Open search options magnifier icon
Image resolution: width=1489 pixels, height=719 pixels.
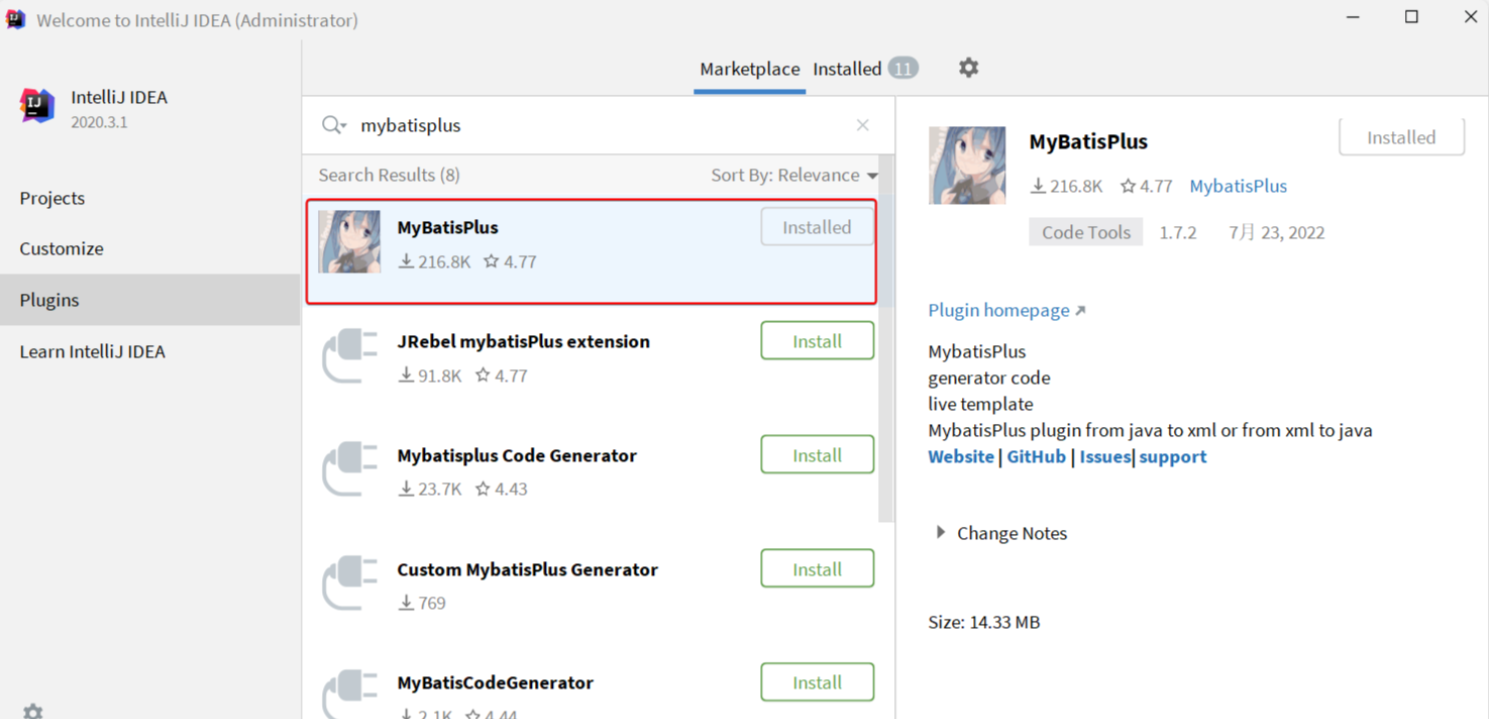334,125
